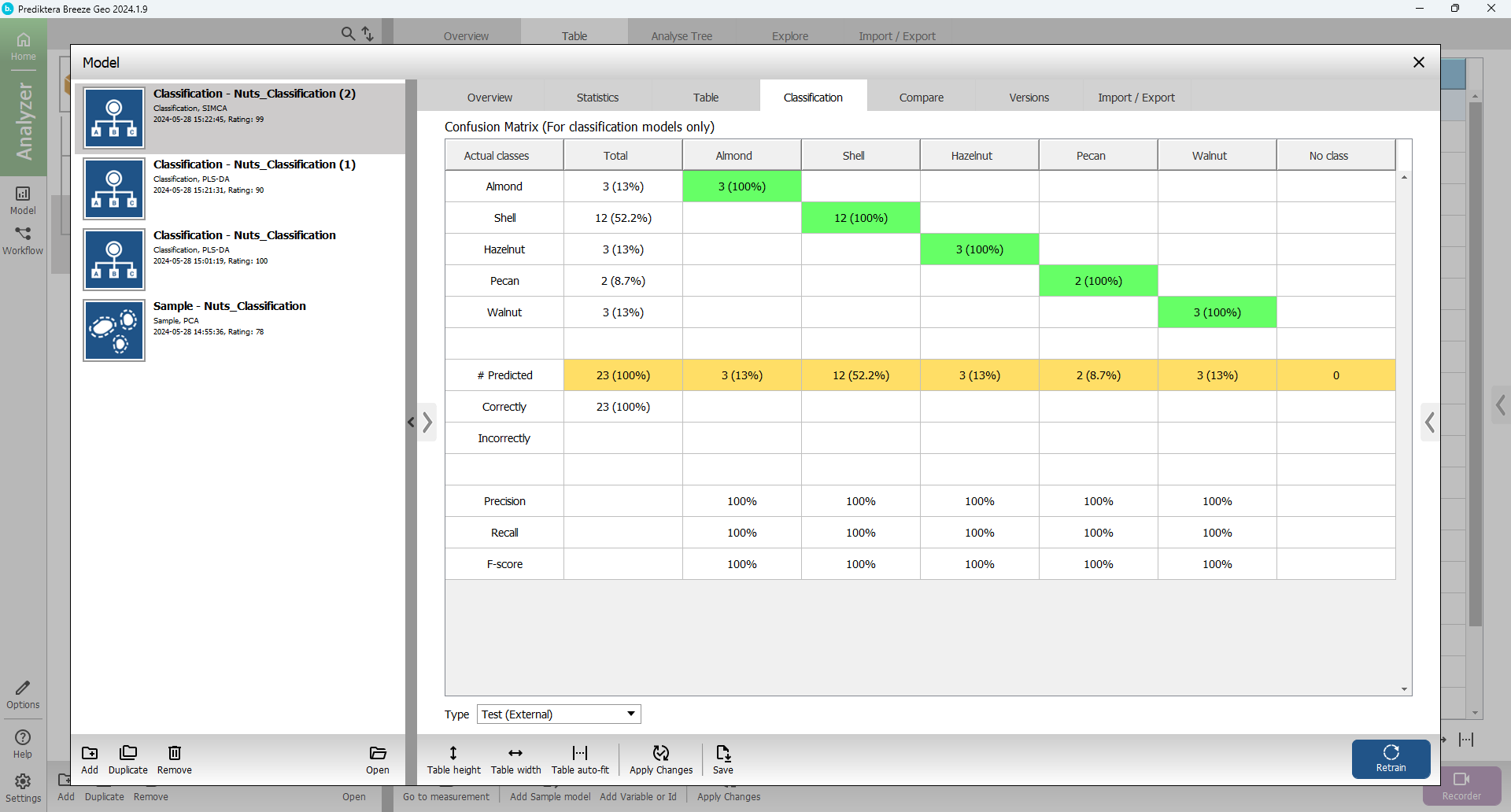Viewport: 1511px width, 812px height.
Task: Close the Model dialog
Action: [x=1418, y=62]
